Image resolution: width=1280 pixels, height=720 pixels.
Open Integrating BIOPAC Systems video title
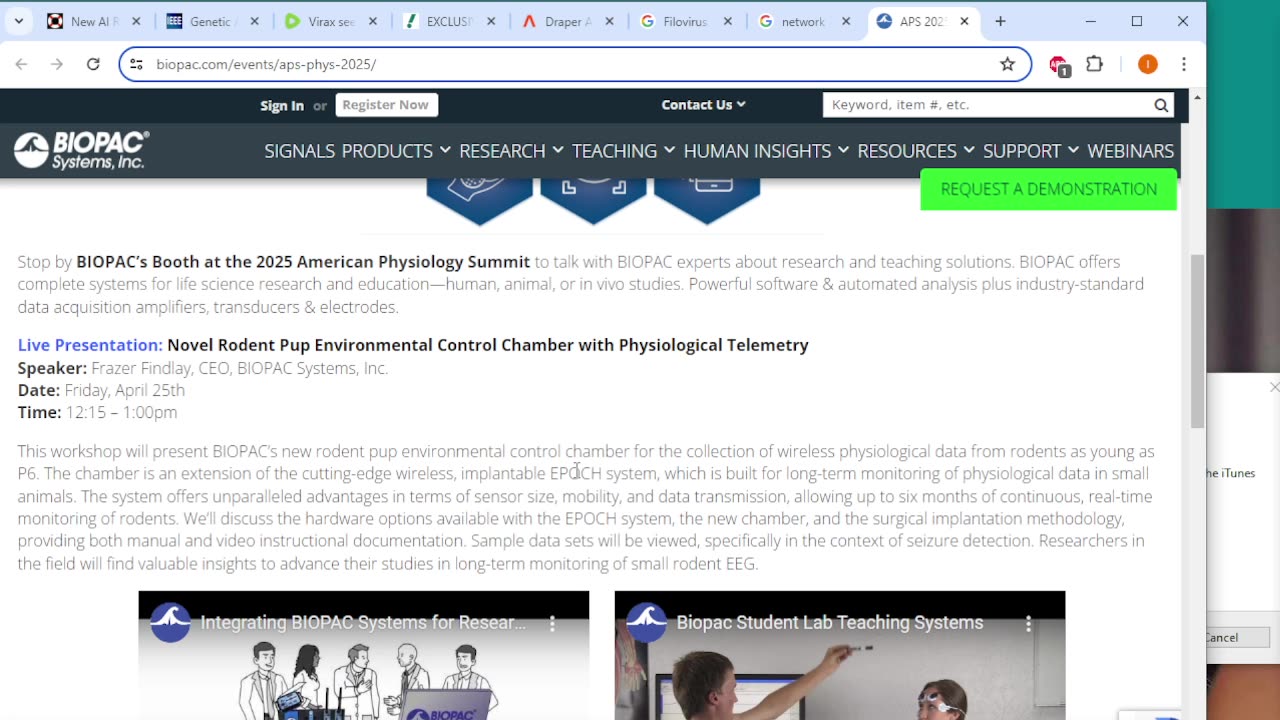[363, 623]
